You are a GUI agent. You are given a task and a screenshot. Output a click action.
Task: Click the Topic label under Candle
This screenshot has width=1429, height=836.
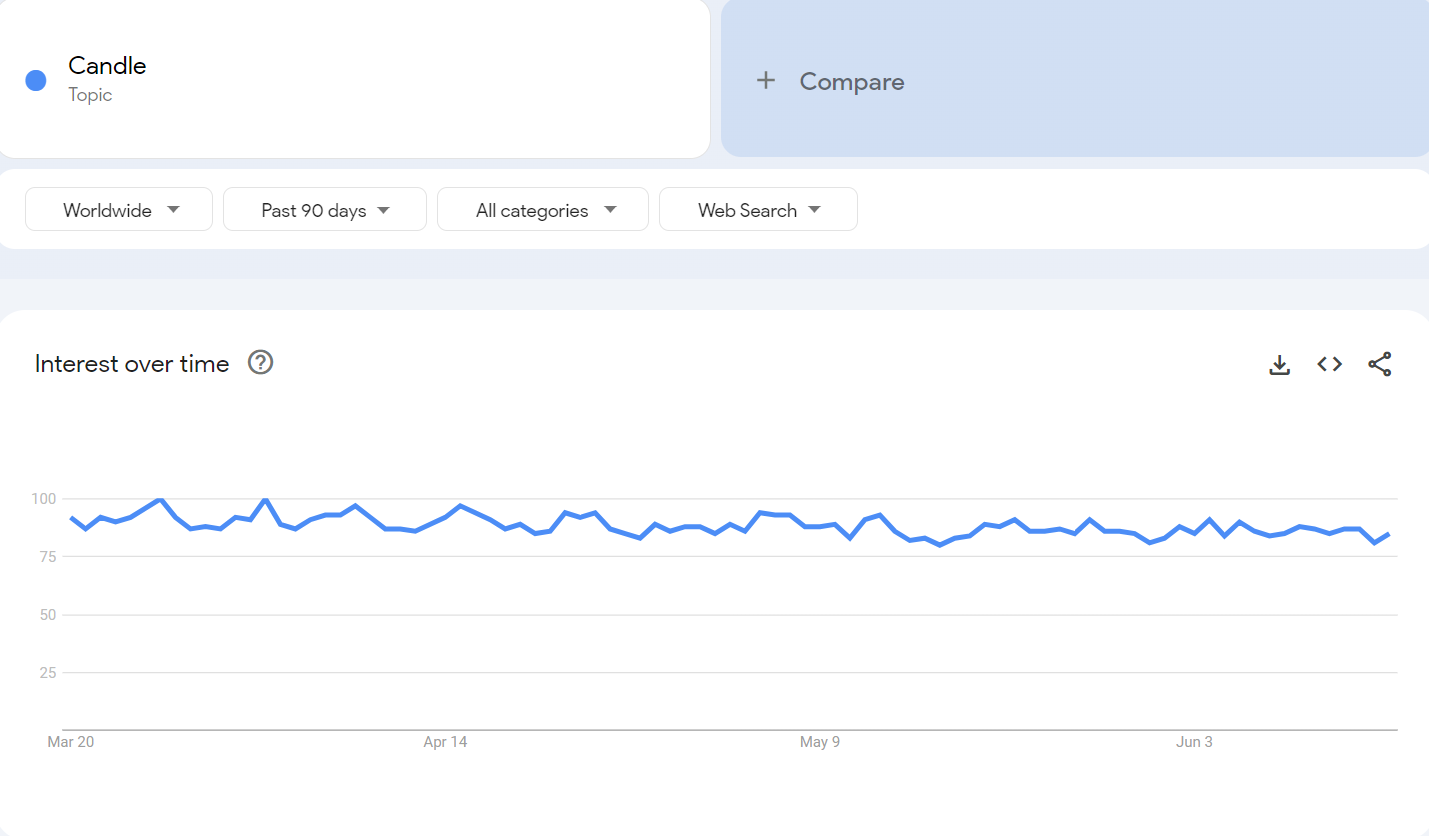coord(90,95)
